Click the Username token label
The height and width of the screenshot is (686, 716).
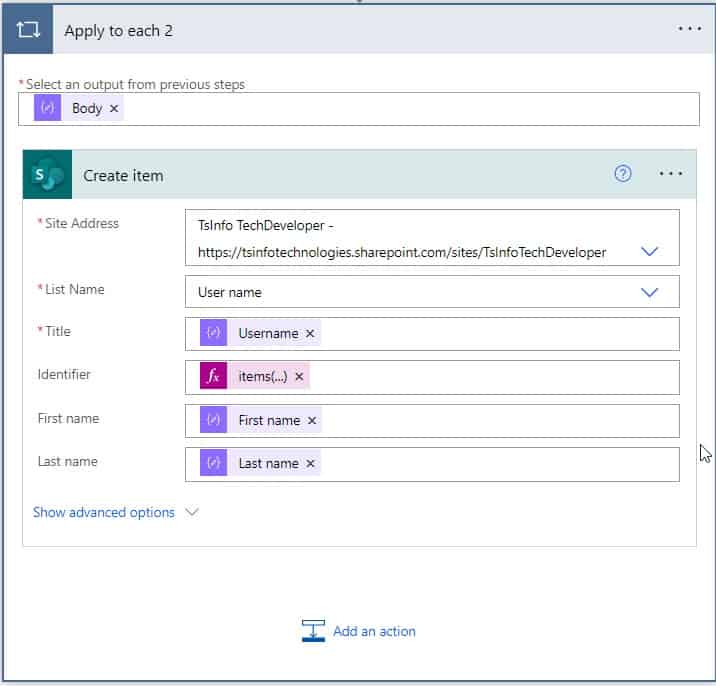(268, 333)
